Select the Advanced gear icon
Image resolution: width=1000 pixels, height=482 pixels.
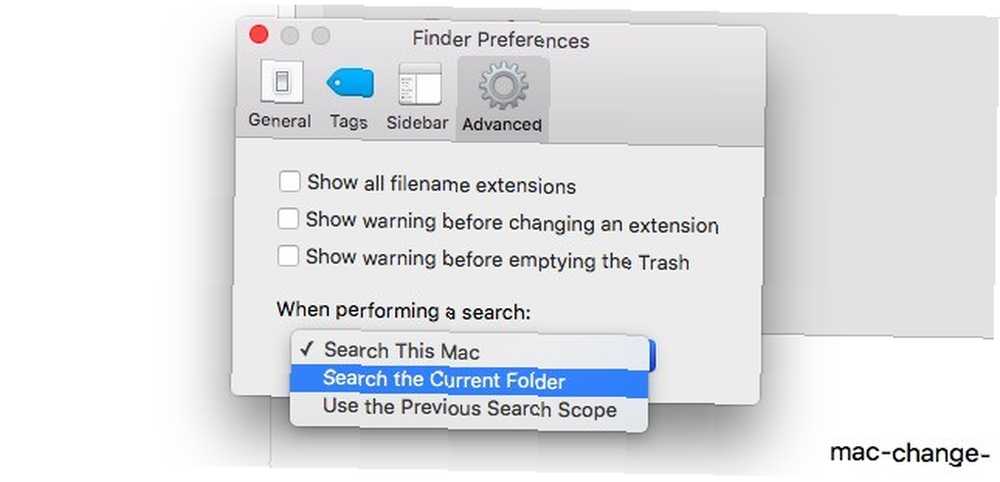[x=503, y=85]
